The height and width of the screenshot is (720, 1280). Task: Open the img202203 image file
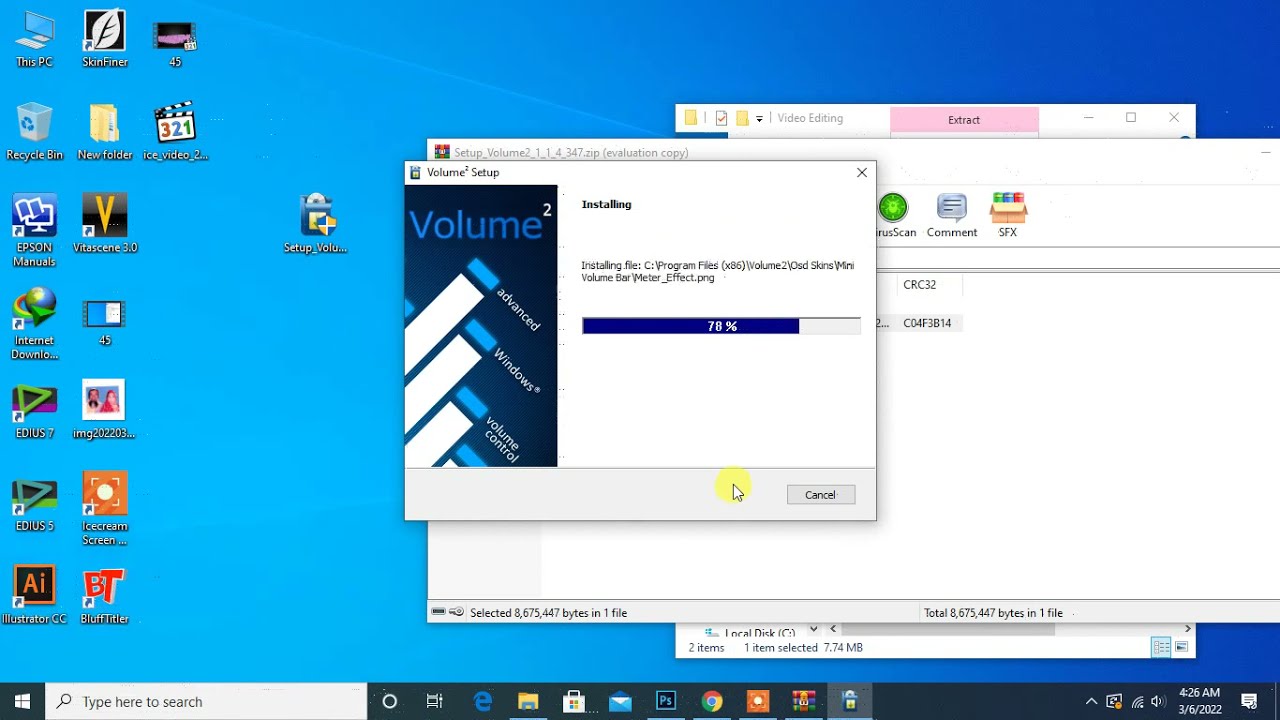(105, 410)
